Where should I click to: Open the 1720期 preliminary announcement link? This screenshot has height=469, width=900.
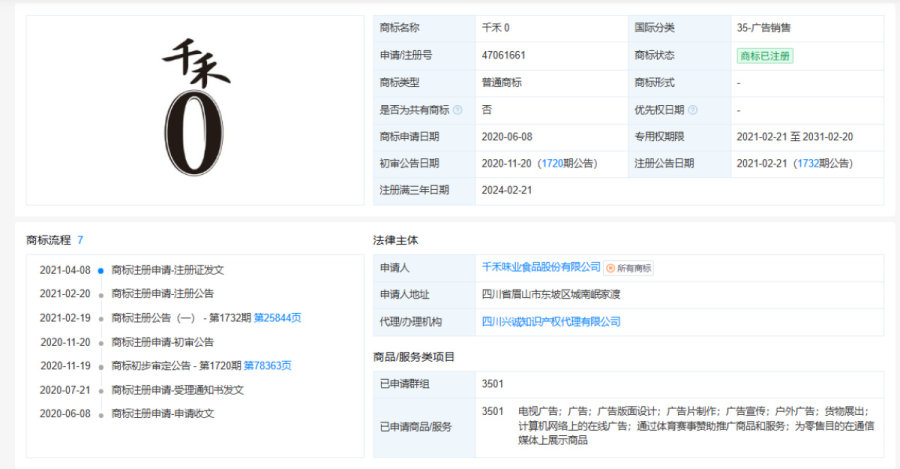pos(555,163)
